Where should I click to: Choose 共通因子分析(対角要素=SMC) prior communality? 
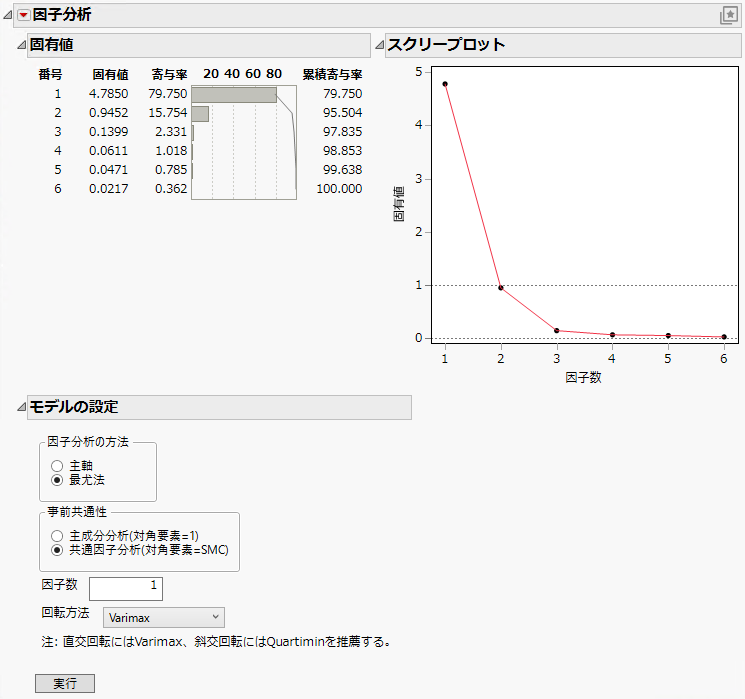coord(57,550)
